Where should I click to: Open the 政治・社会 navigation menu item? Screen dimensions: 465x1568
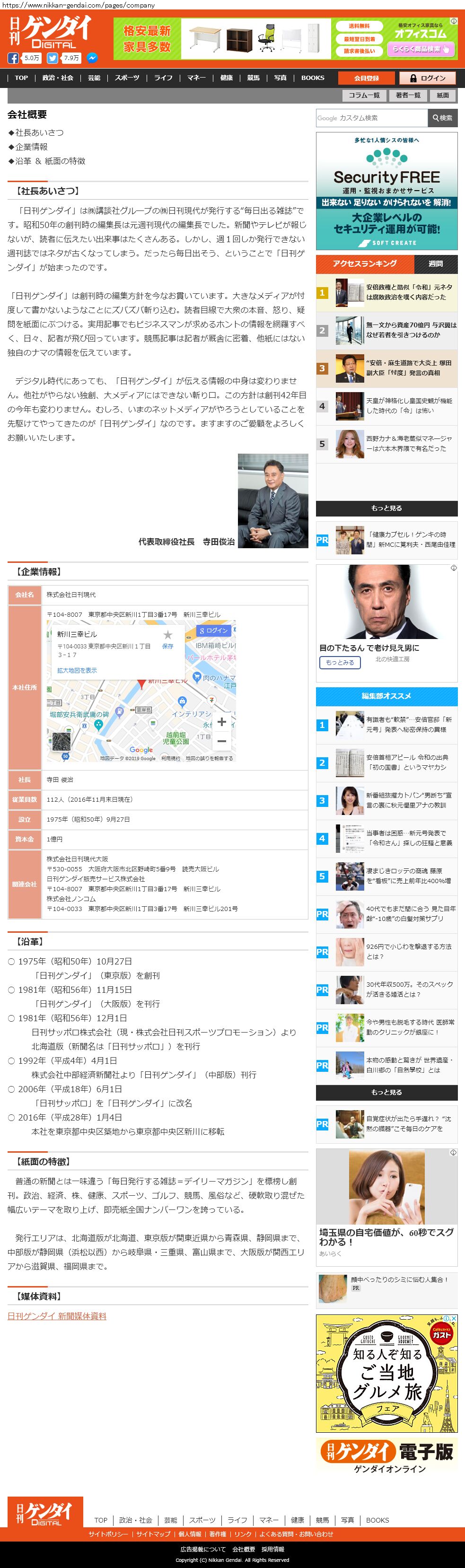point(58,78)
